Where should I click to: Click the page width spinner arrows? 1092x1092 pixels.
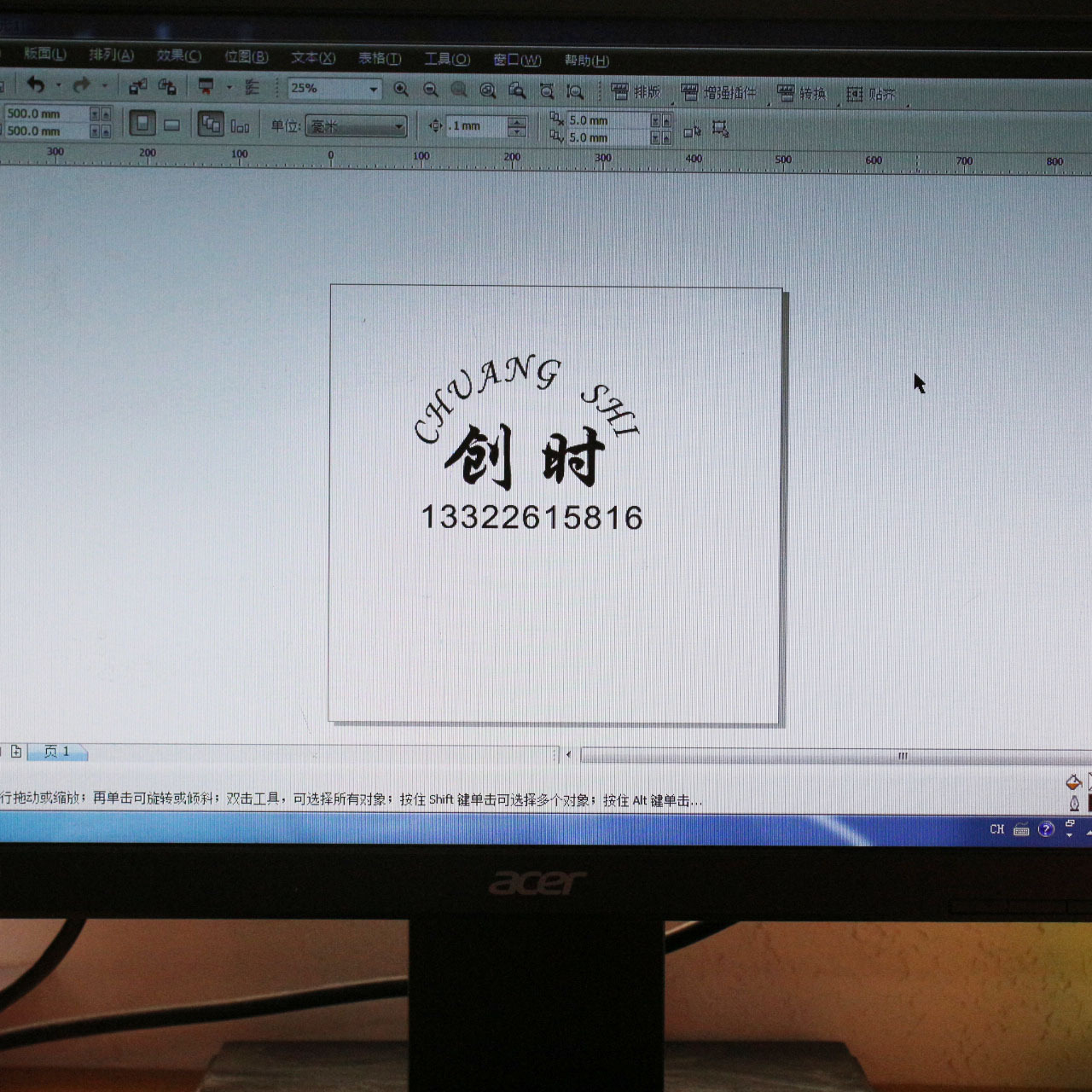(100, 113)
